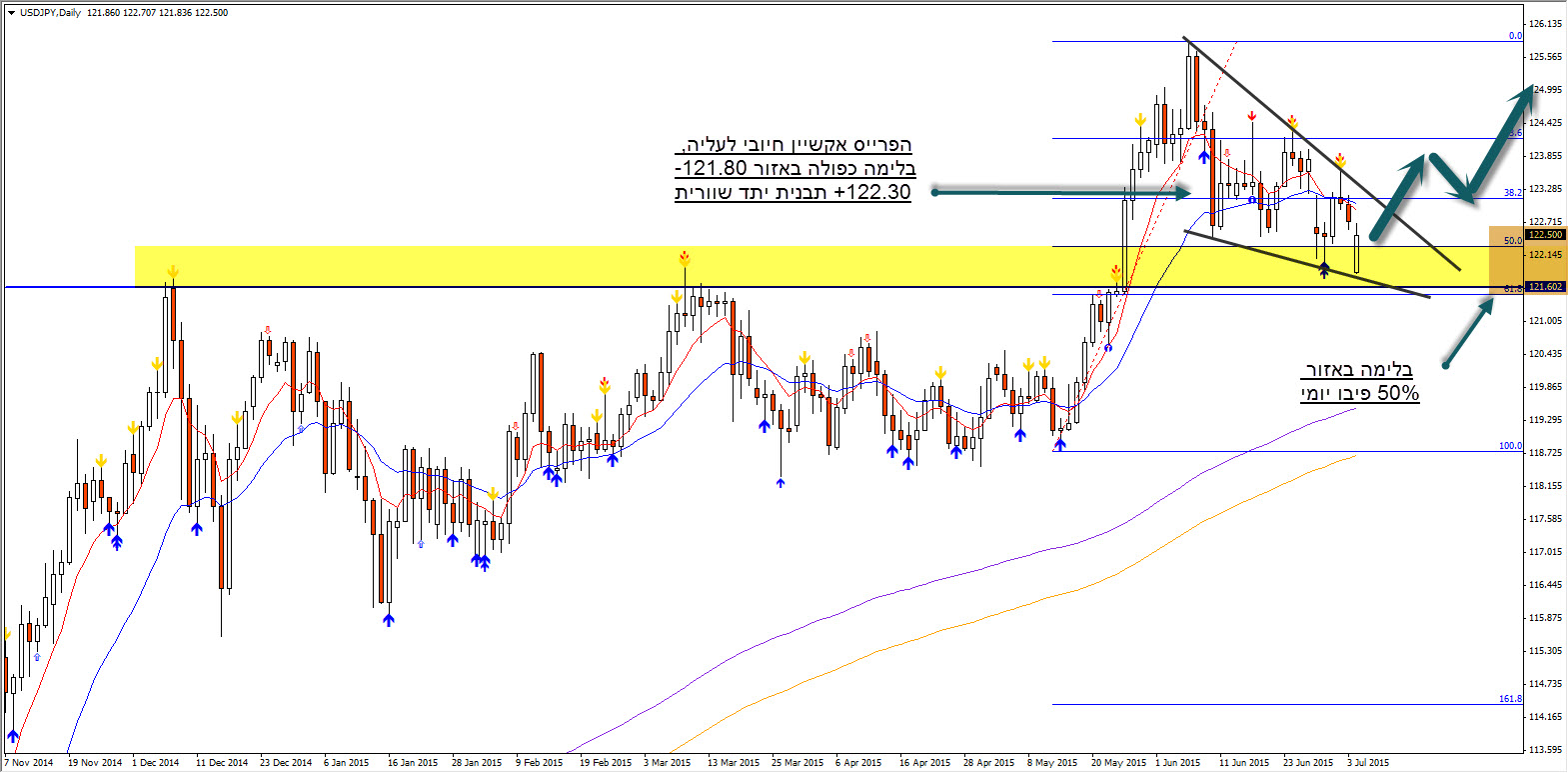Click the USDJPY,Daily chart title
Viewport: 1568px width, 773px height.
[x=50, y=13]
